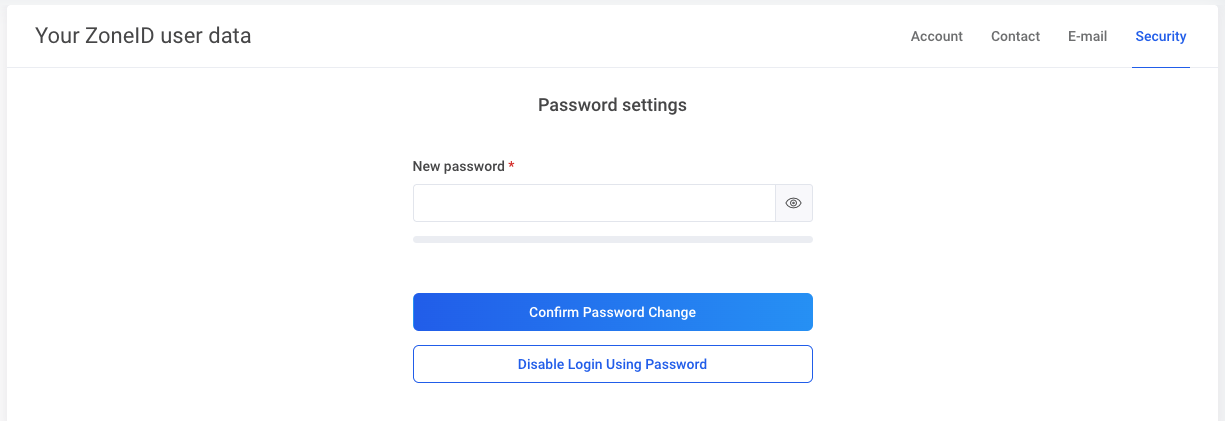The width and height of the screenshot is (1225, 421).
Task: Click the New password field label
Action: tap(459, 166)
